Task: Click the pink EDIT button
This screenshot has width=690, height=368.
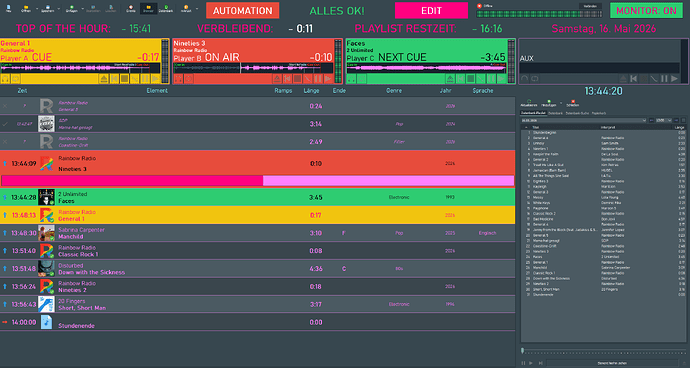Action: click(431, 11)
